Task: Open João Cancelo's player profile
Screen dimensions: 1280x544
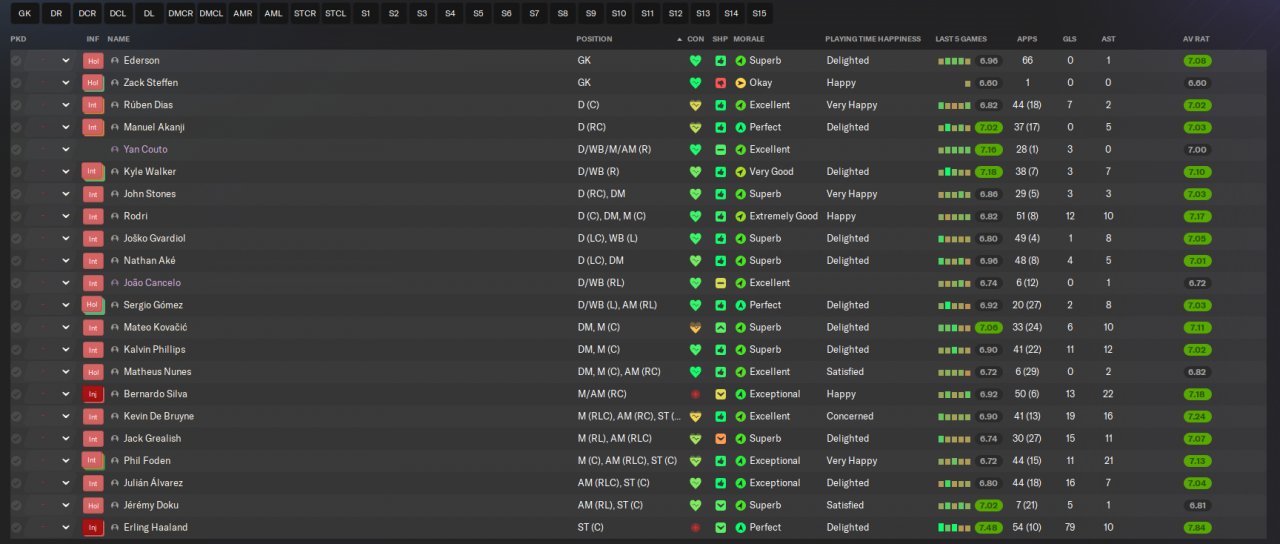Action: pos(152,283)
